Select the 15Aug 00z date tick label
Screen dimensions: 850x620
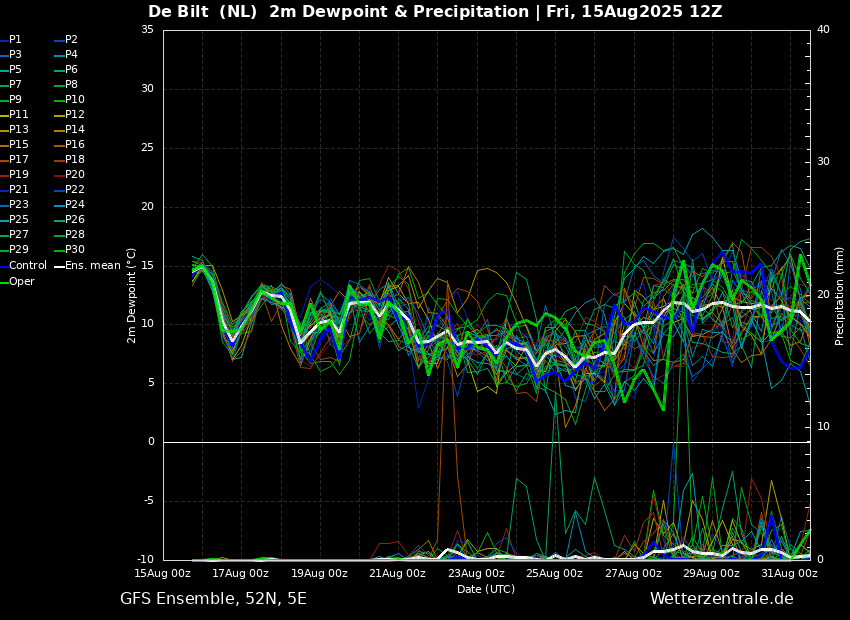(163, 574)
